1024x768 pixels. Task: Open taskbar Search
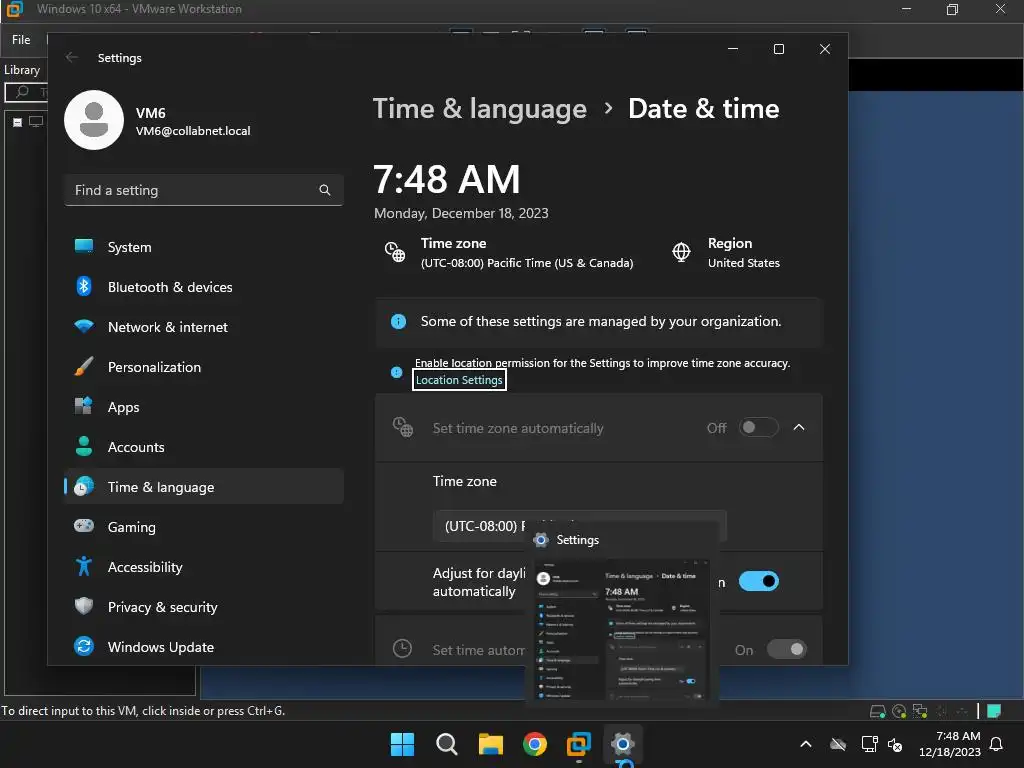pos(447,744)
